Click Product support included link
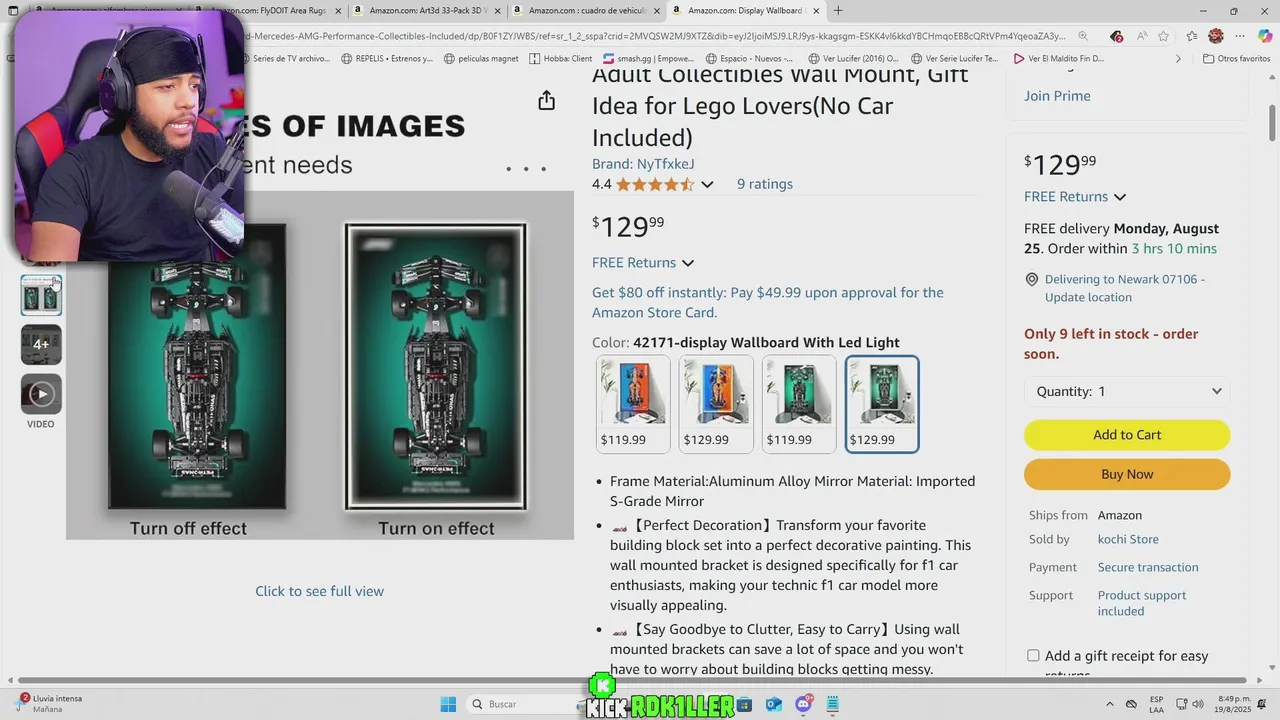The height and width of the screenshot is (720, 1280). [x=1142, y=603]
